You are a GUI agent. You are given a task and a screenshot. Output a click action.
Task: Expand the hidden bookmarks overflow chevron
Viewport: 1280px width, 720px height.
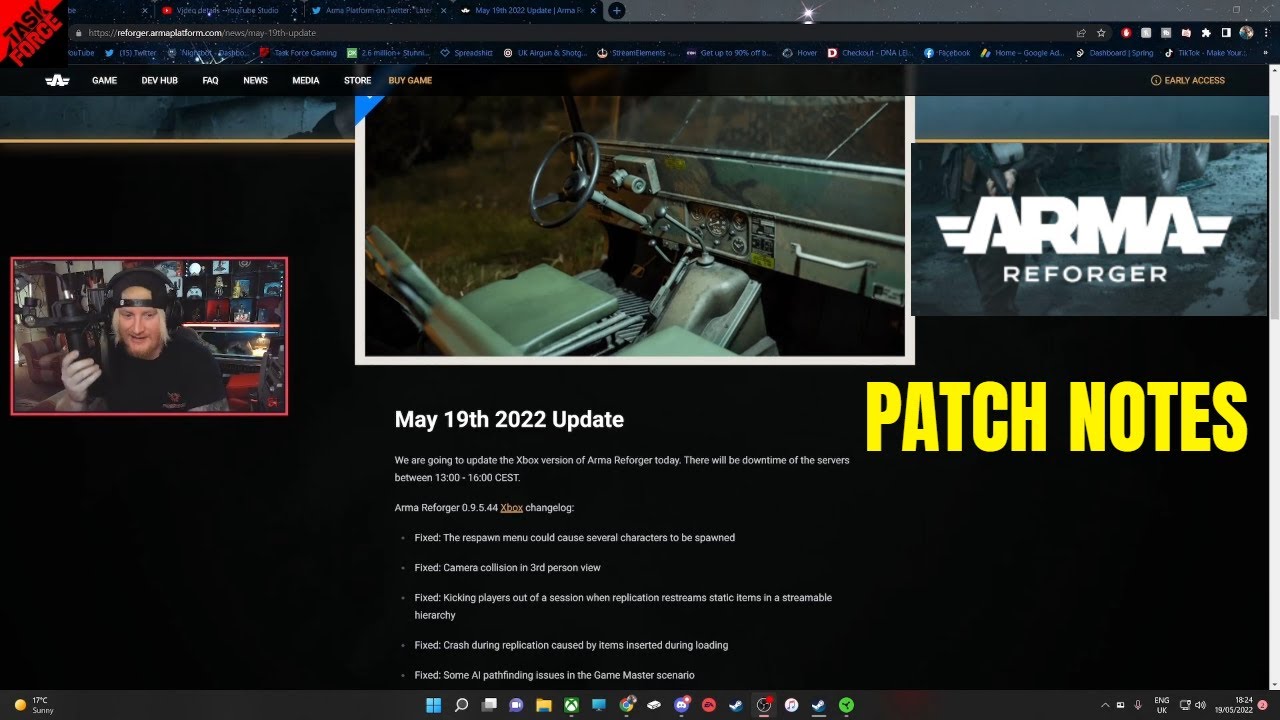1264,53
